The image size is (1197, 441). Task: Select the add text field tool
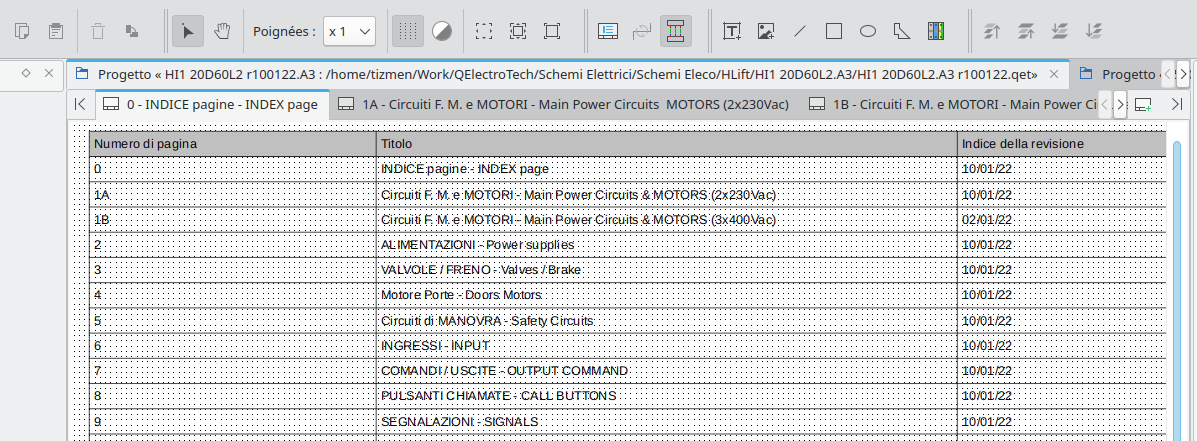[732, 31]
